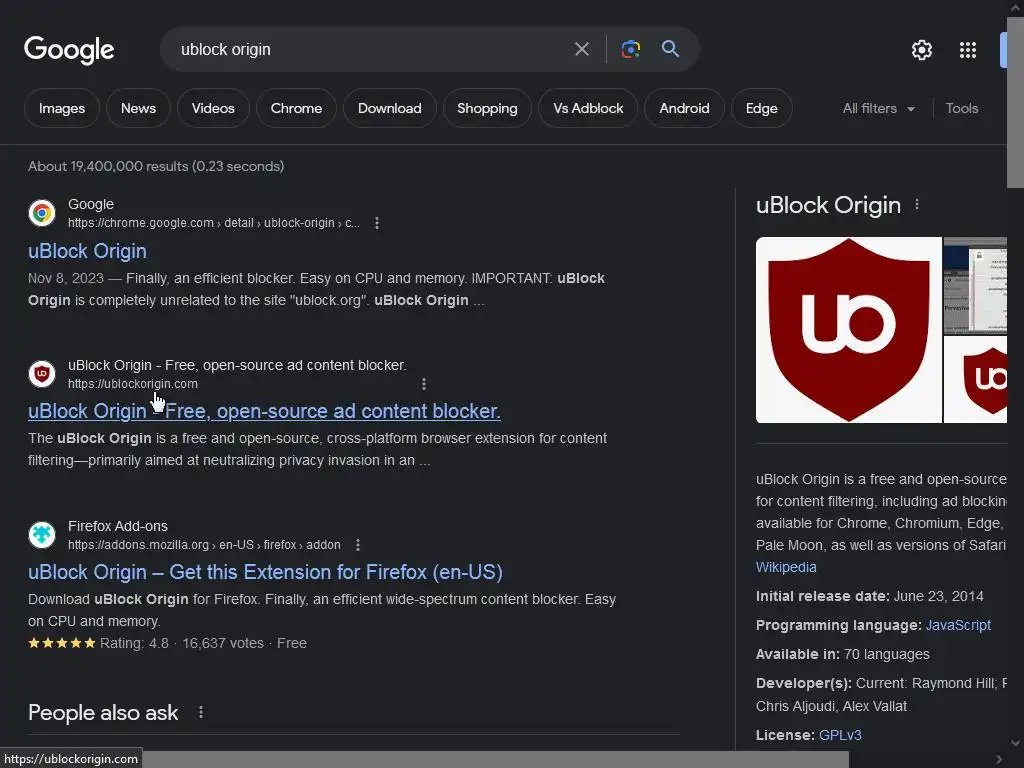Click the magnifier search icon

tap(670, 49)
